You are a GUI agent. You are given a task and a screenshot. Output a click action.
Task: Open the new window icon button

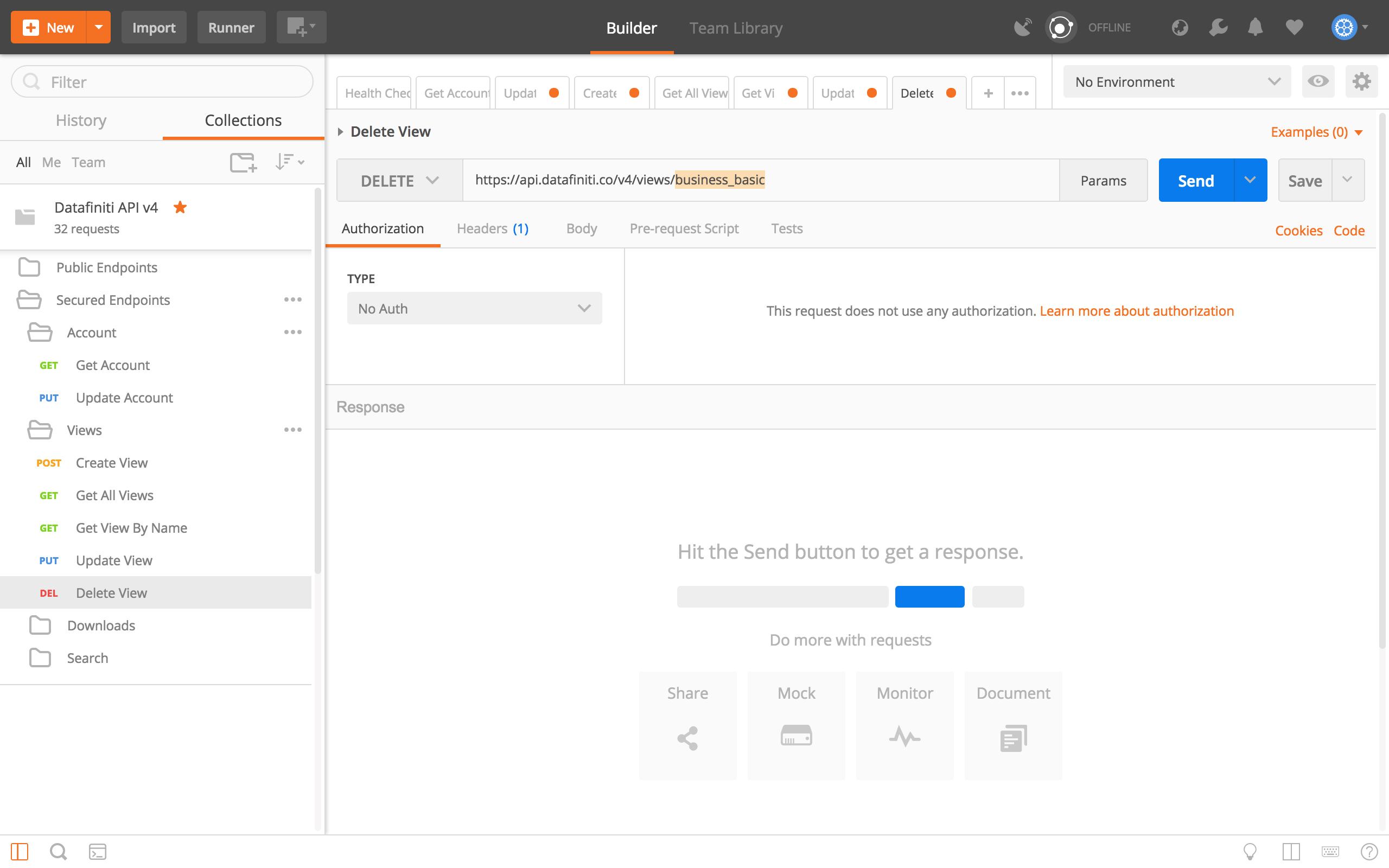[301, 27]
